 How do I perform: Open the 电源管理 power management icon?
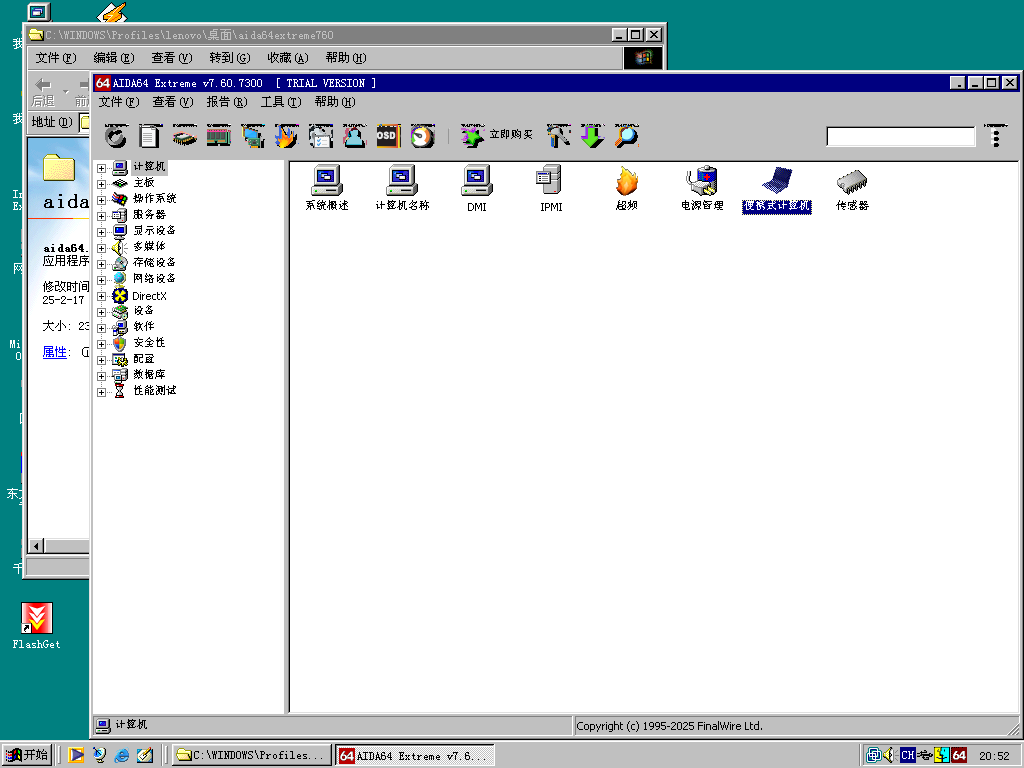click(x=702, y=188)
